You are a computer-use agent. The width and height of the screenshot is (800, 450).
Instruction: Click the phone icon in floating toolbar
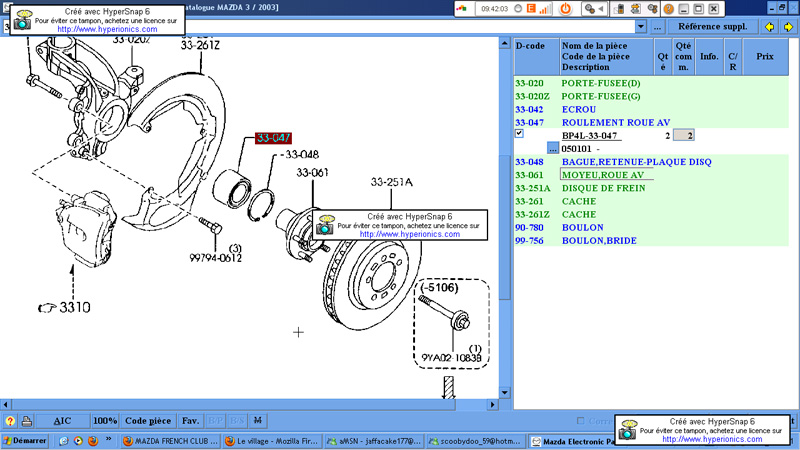(619, 9)
